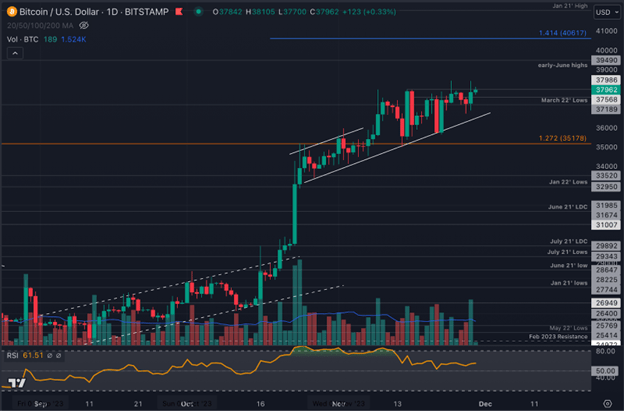The width and height of the screenshot is (624, 411).
Task: Click the 29892 price label
Action: click(x=606, y=246)
